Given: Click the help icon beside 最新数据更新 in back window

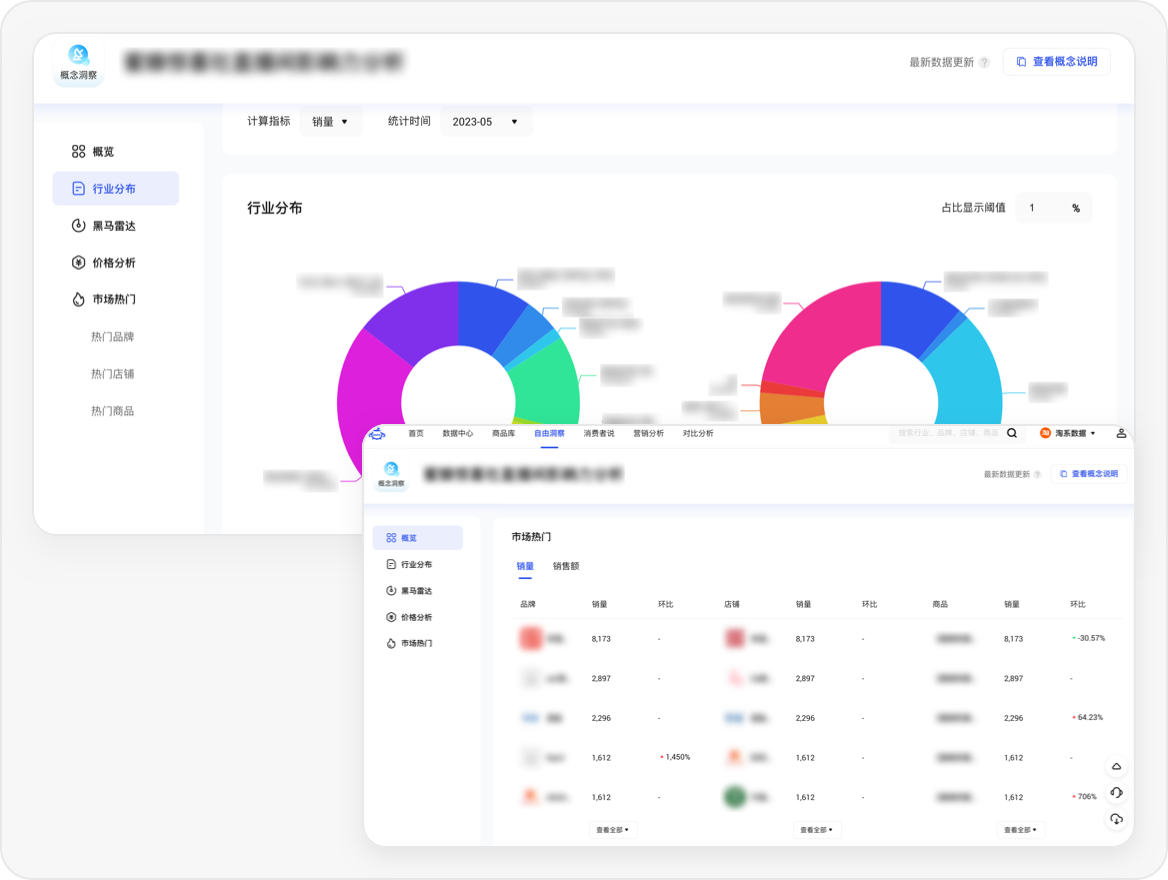Looking at the screenshot, I should coord(984,63).
